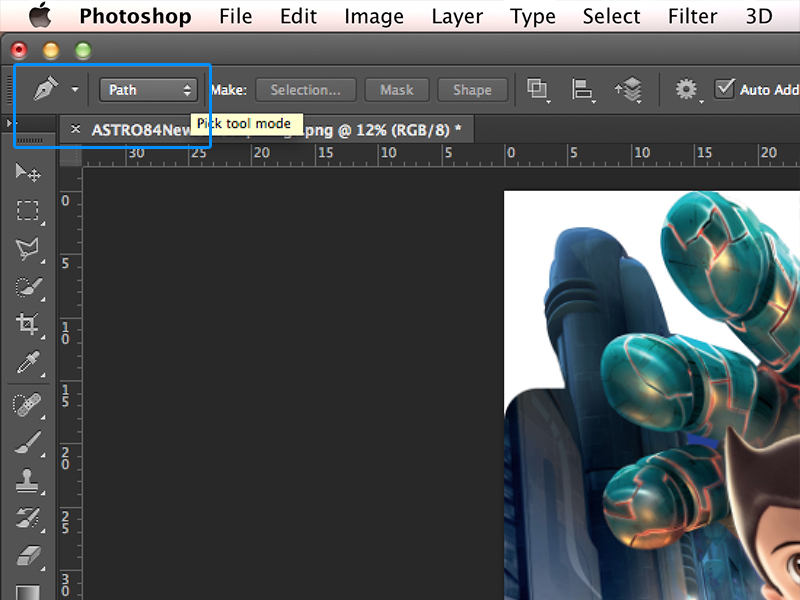Viewport: 800px width, 600px height.
Task: Select the Spot Healing Brush tool
Action: click(27, 405)
